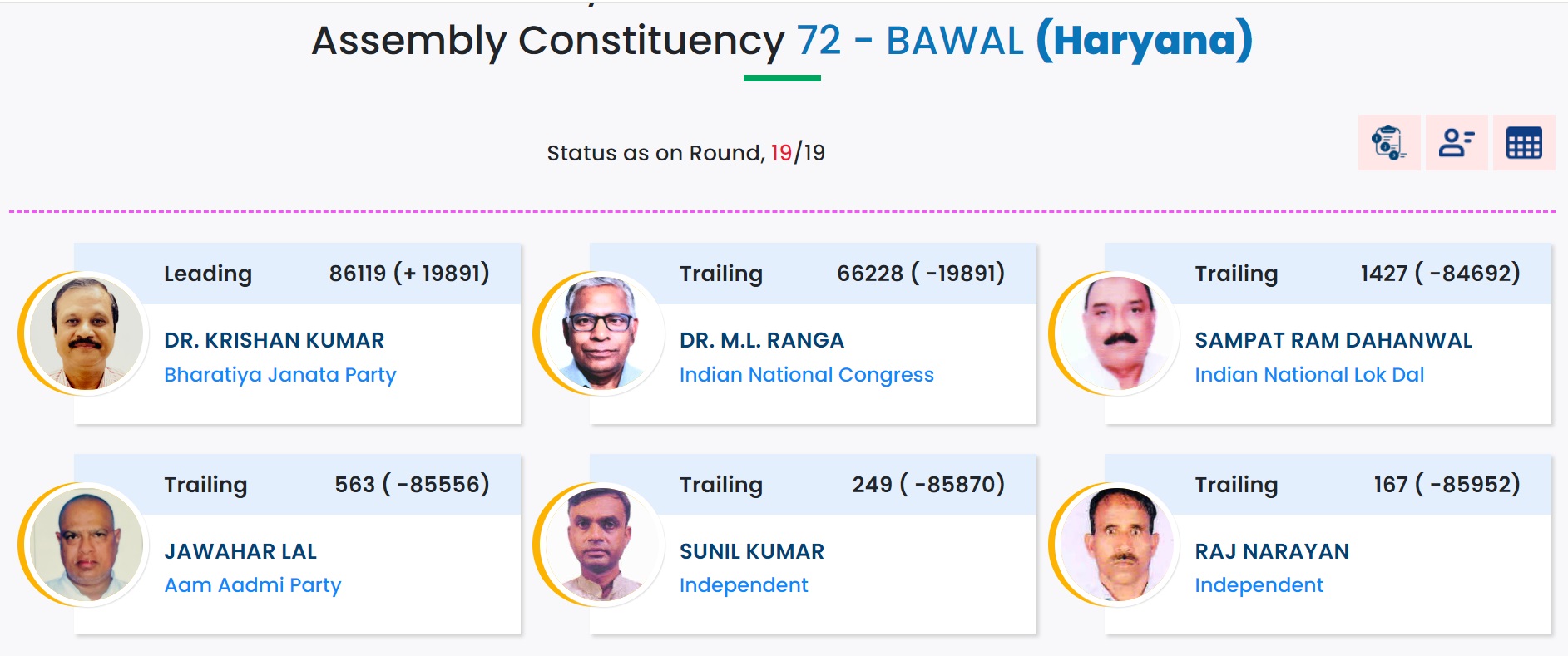Select Sunil Kumar's portrait image

(x=601, y=544)
